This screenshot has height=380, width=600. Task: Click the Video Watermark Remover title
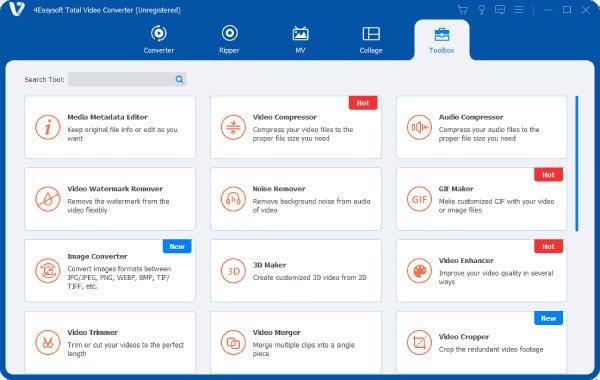[115, 189]
